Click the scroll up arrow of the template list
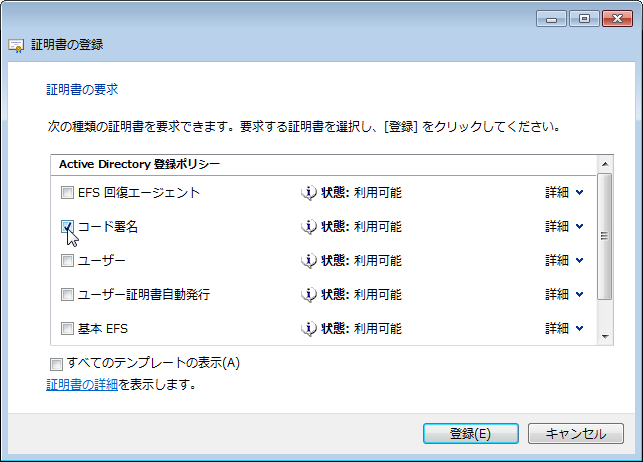Viewport: 643px width, 462px height. click(605, 164)
